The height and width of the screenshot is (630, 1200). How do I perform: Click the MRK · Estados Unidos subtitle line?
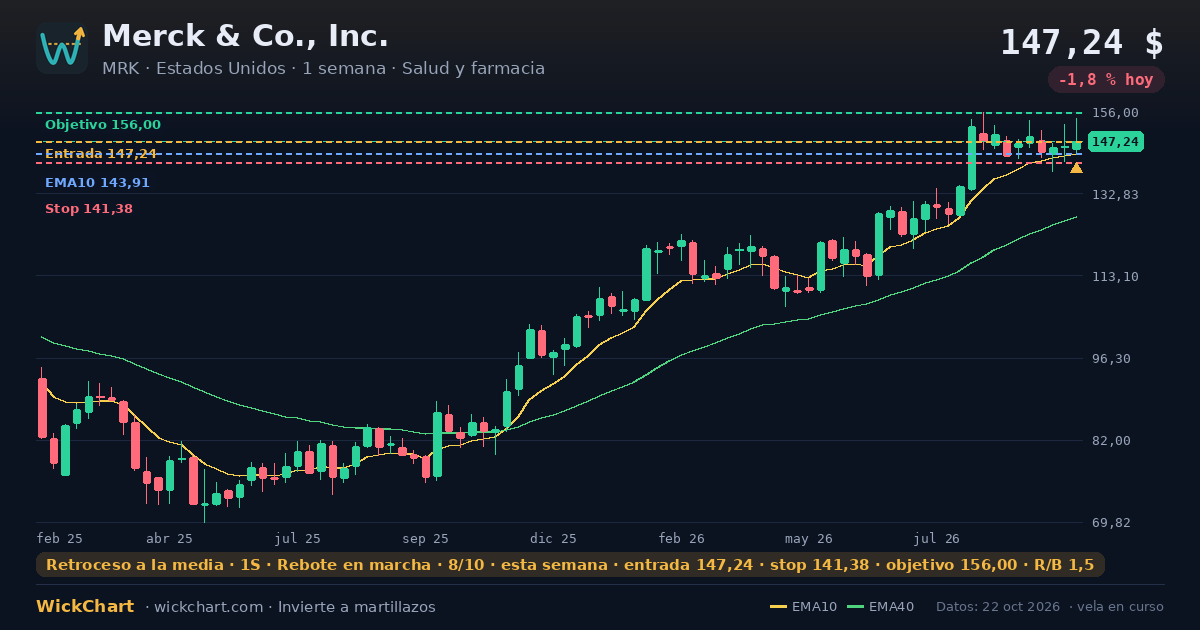tap(323, 69)
